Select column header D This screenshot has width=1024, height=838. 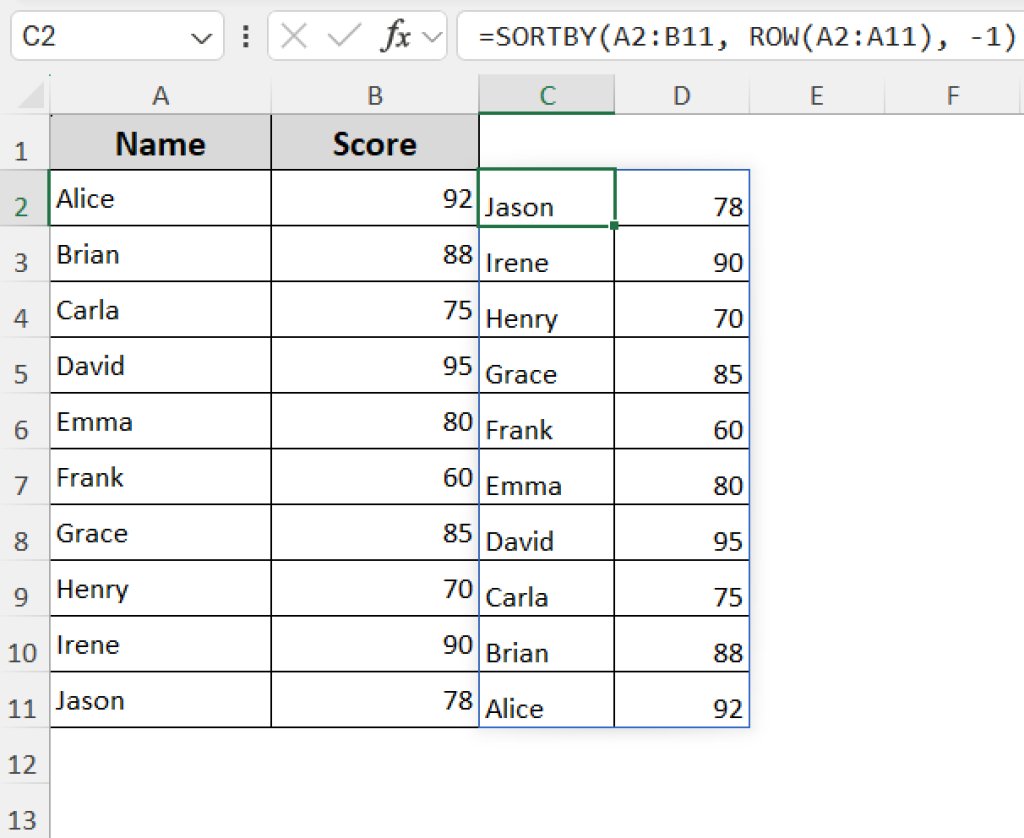[x=681, y=95]
